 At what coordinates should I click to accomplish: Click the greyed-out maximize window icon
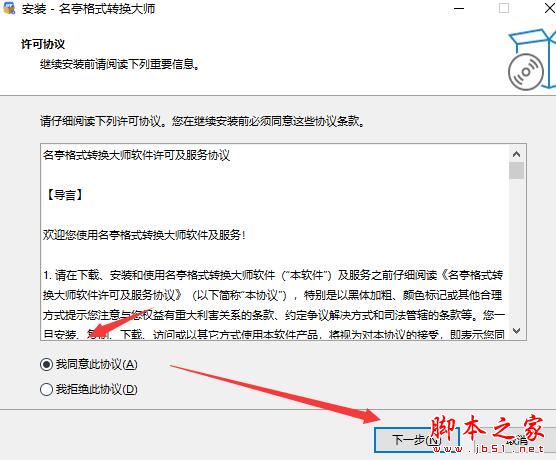[504, 8]
